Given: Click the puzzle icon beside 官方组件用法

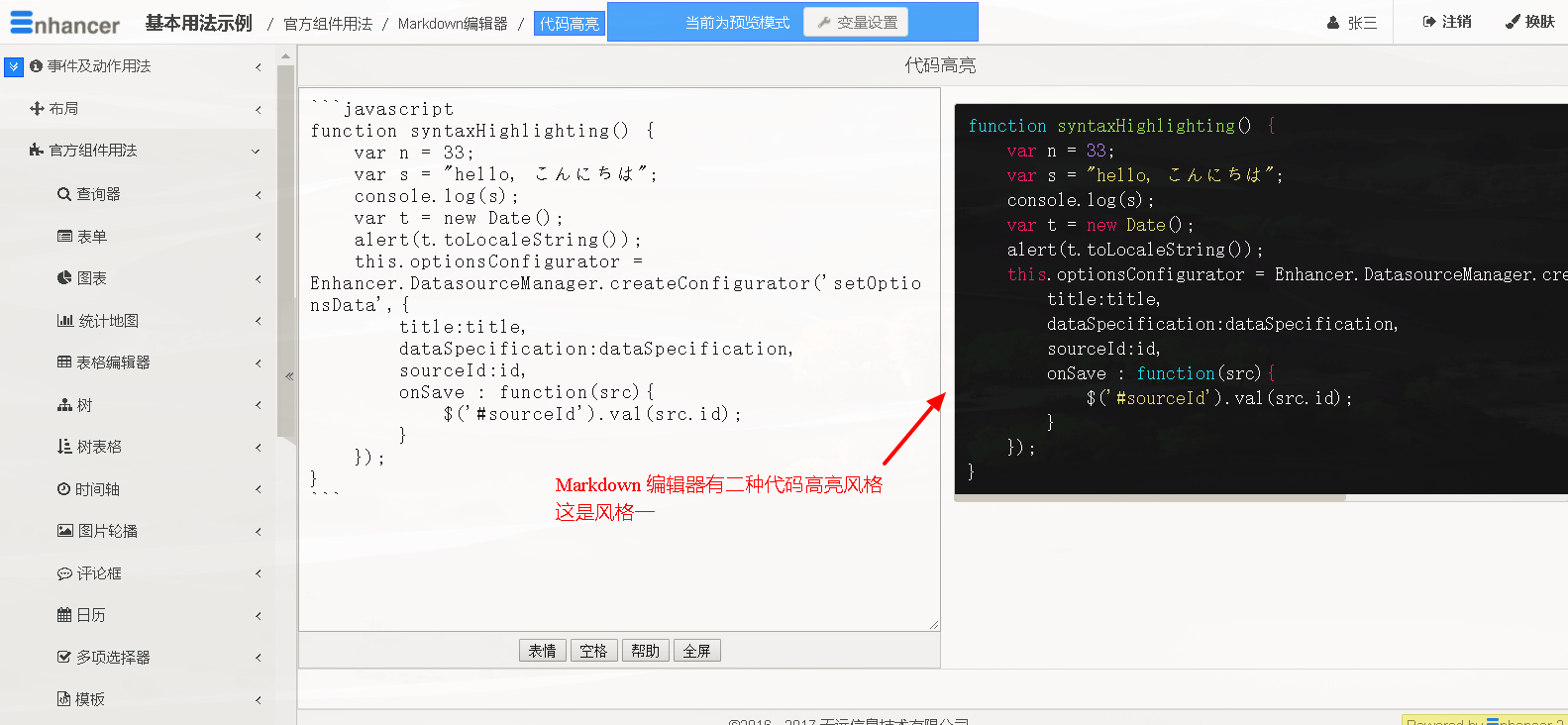Looking at the screenshot, I should click(37, 151).
